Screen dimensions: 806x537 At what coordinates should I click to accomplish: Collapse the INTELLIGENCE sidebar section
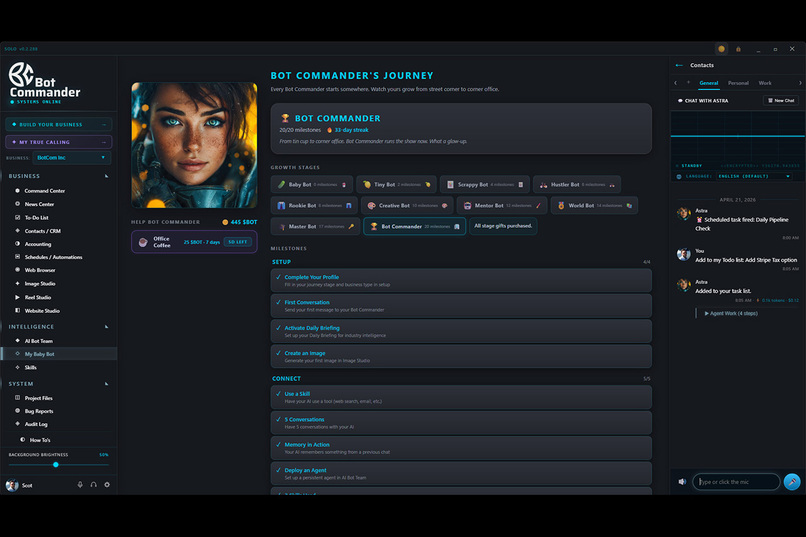(107, 327)
